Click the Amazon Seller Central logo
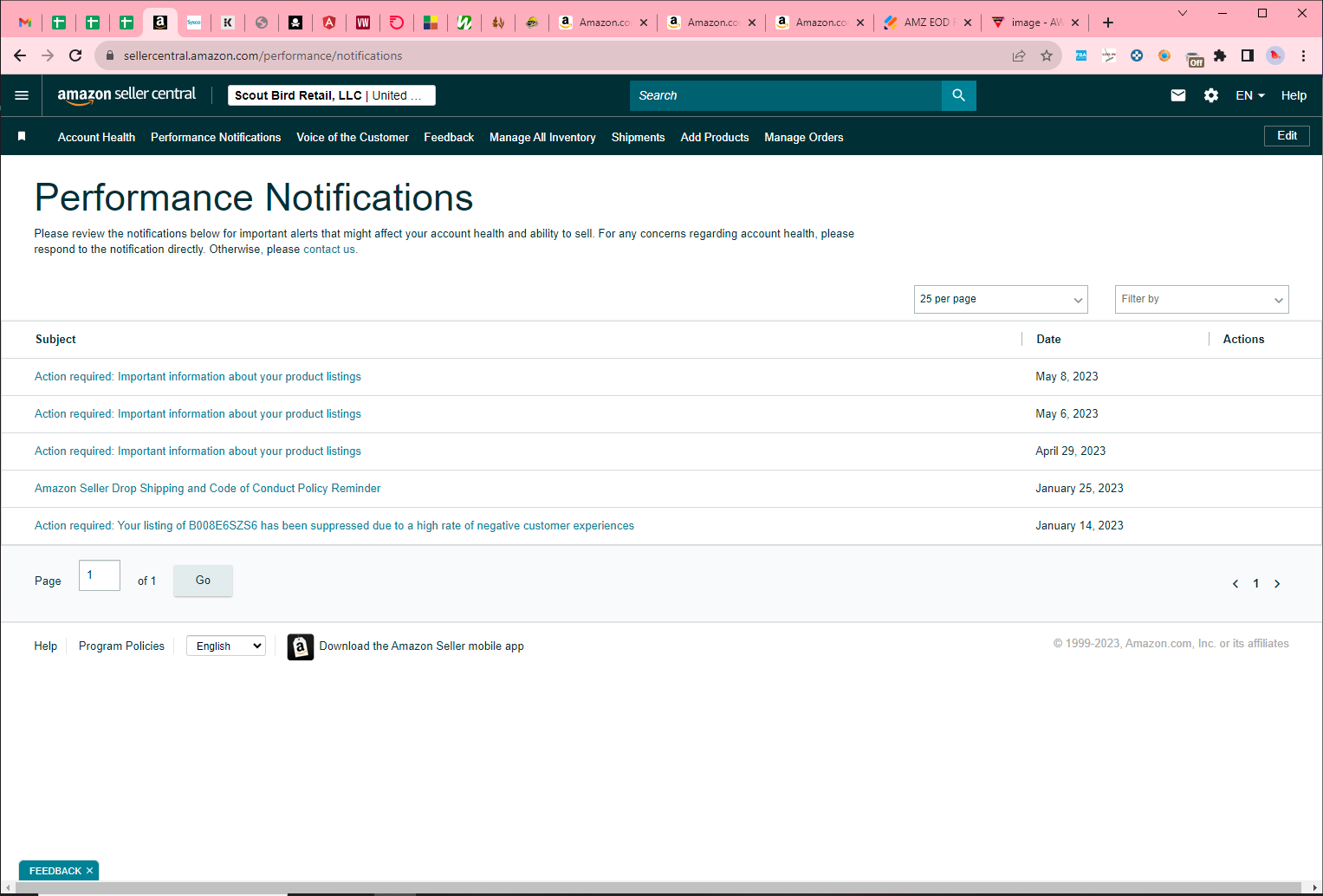Viewport: 1323px width, 896px height. click(x=126, y=95)
